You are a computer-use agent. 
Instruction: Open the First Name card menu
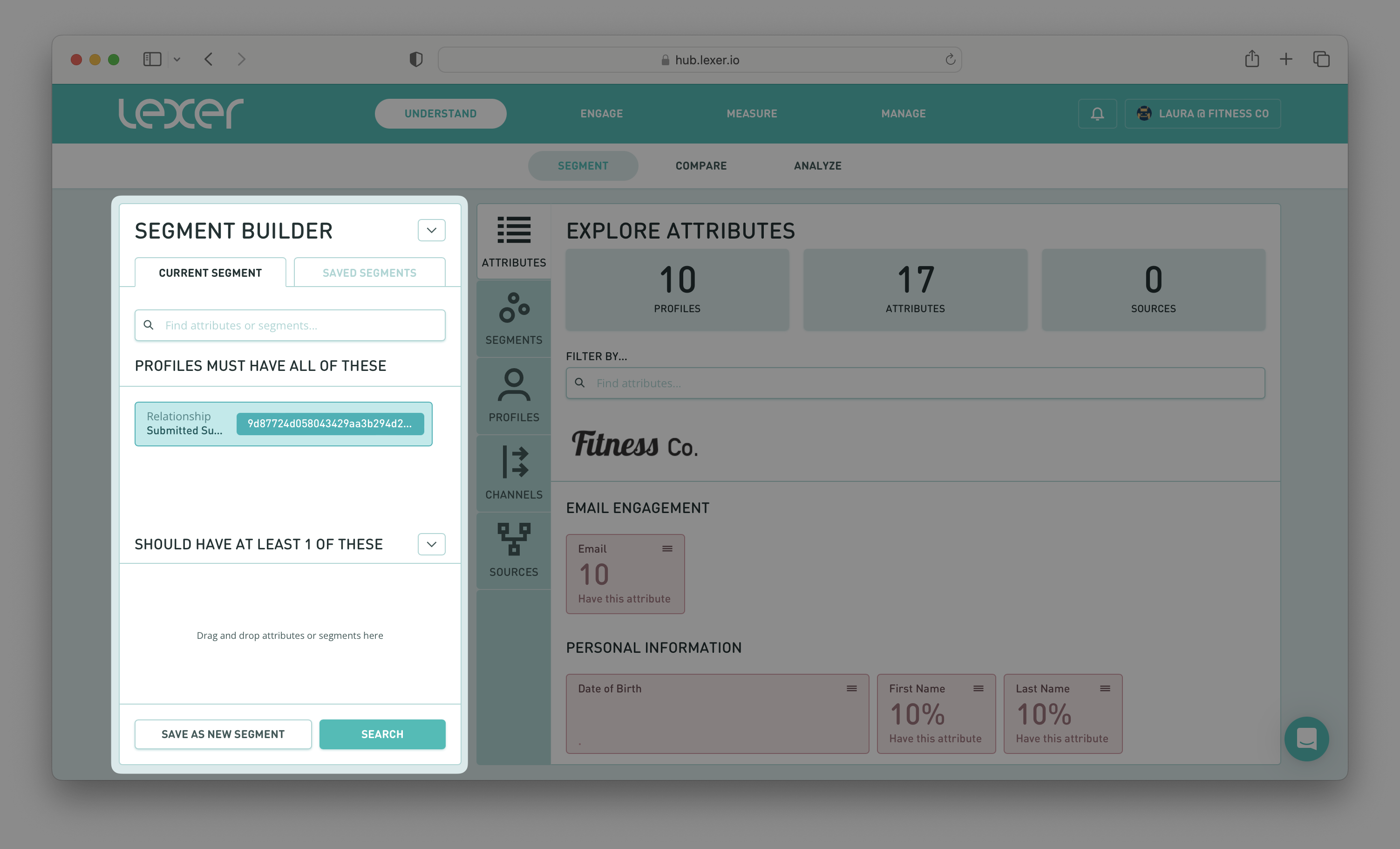(x=978, y=689)
